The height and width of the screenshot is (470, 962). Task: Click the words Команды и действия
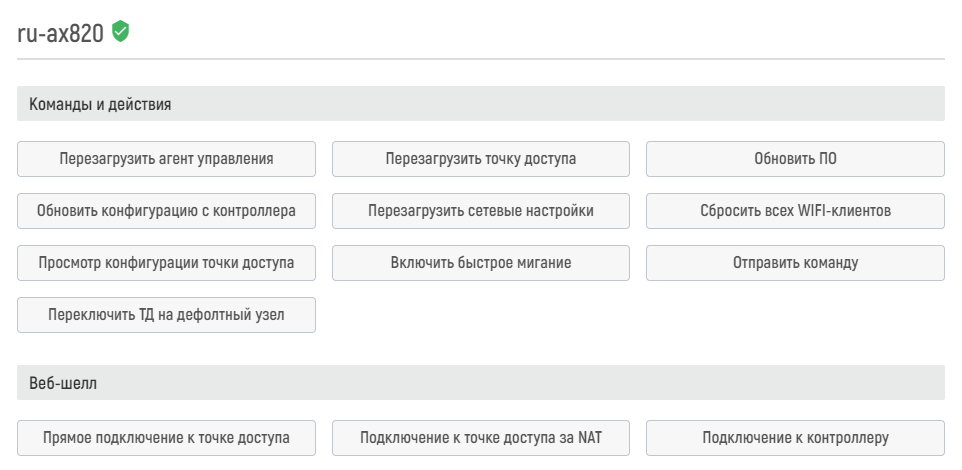[100, 104]
